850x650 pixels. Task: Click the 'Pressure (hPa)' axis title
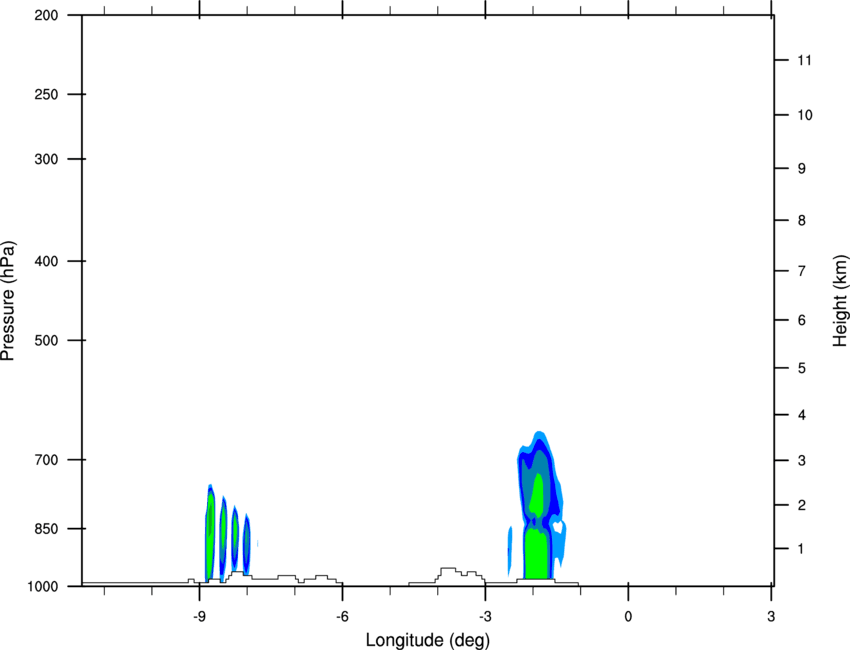(8, 301)
